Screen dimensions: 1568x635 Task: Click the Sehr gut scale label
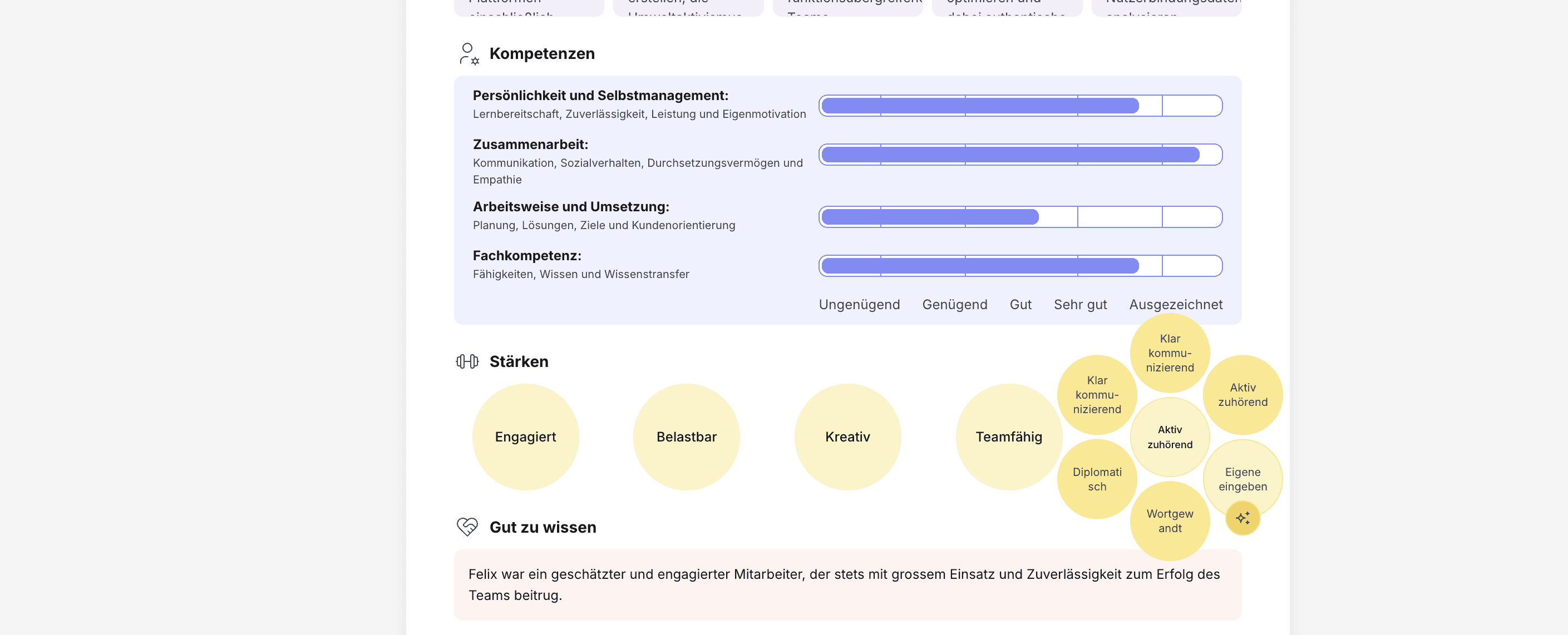(x=1080, y=305)
